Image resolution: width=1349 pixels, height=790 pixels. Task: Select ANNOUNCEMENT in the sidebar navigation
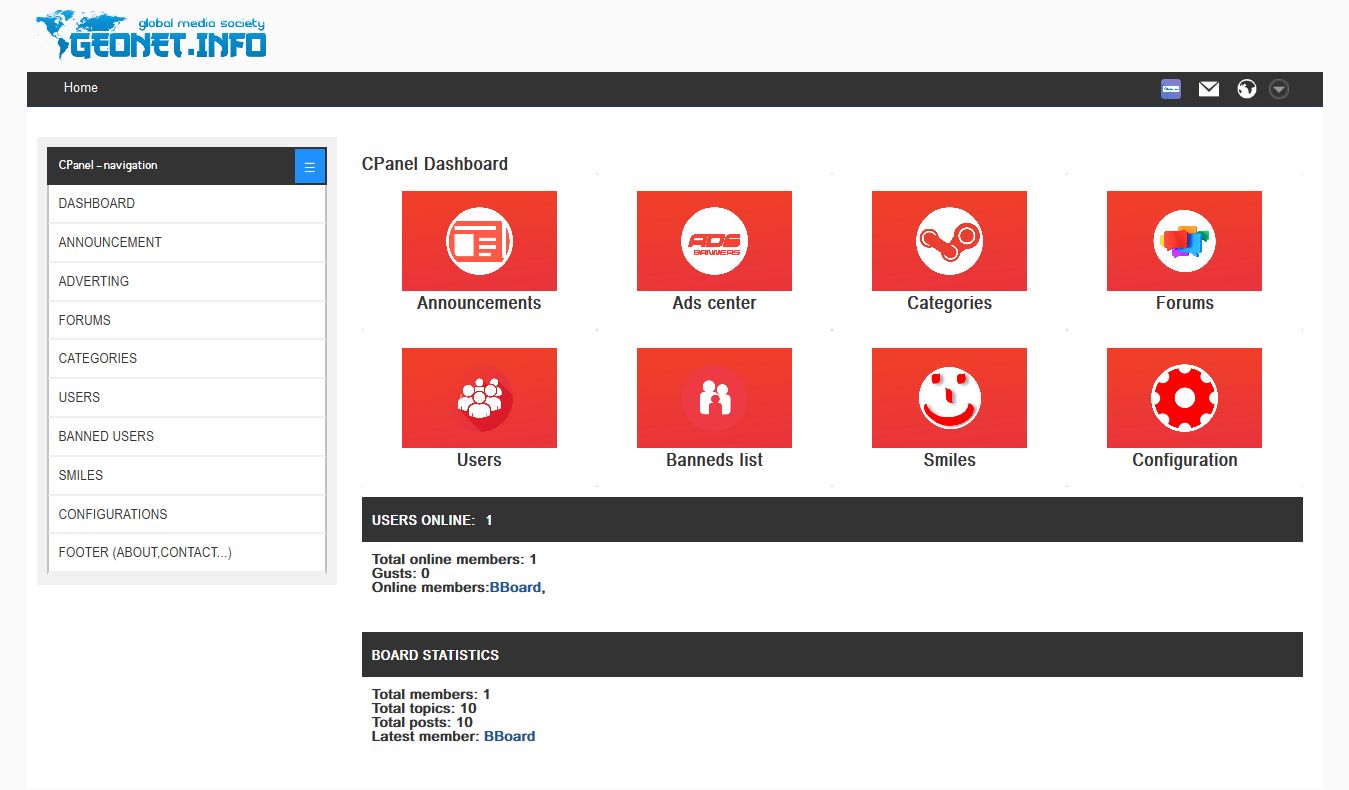pos(110,242)
